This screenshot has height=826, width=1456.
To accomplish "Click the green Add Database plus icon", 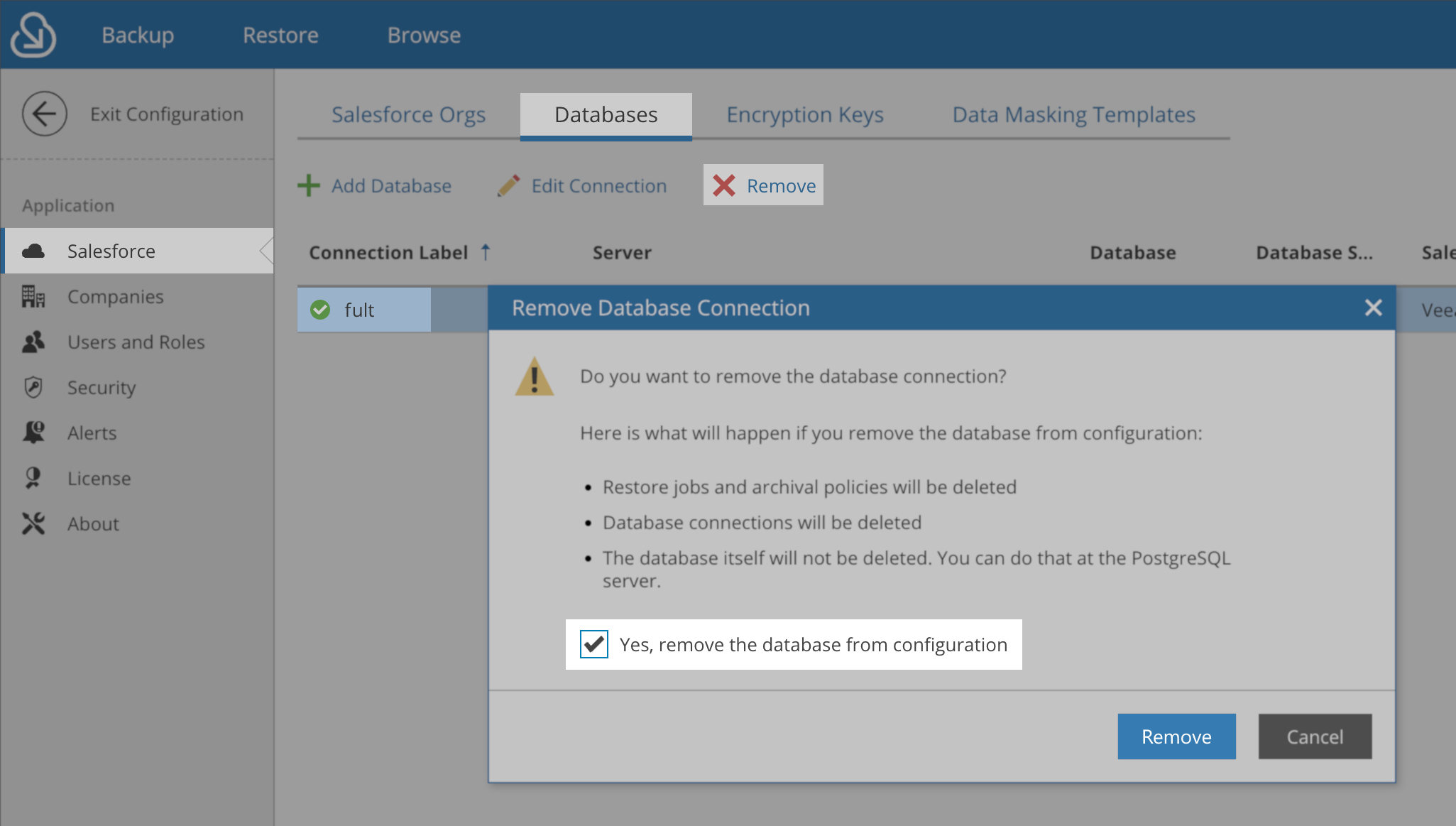I will click(309, 185).
